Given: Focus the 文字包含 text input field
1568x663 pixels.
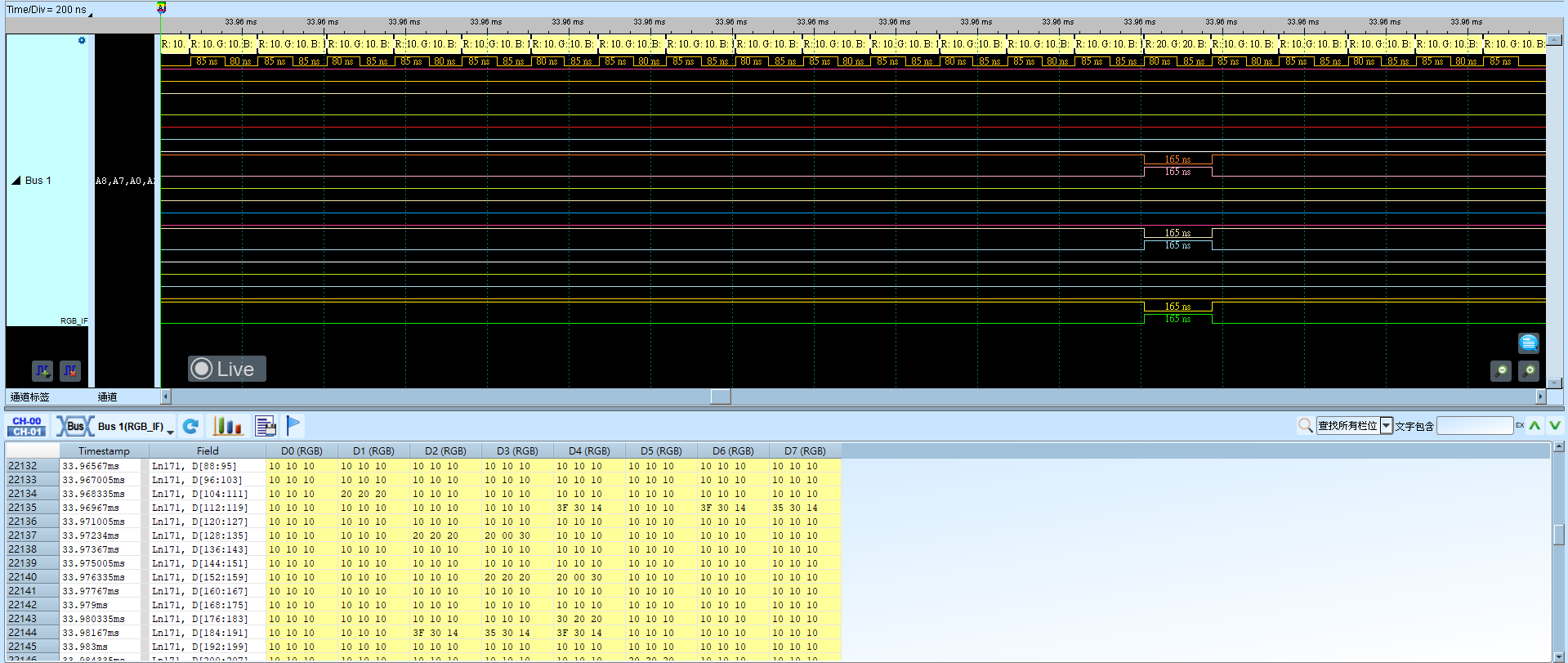Looking at the screenshot, I should [1476, 426].
